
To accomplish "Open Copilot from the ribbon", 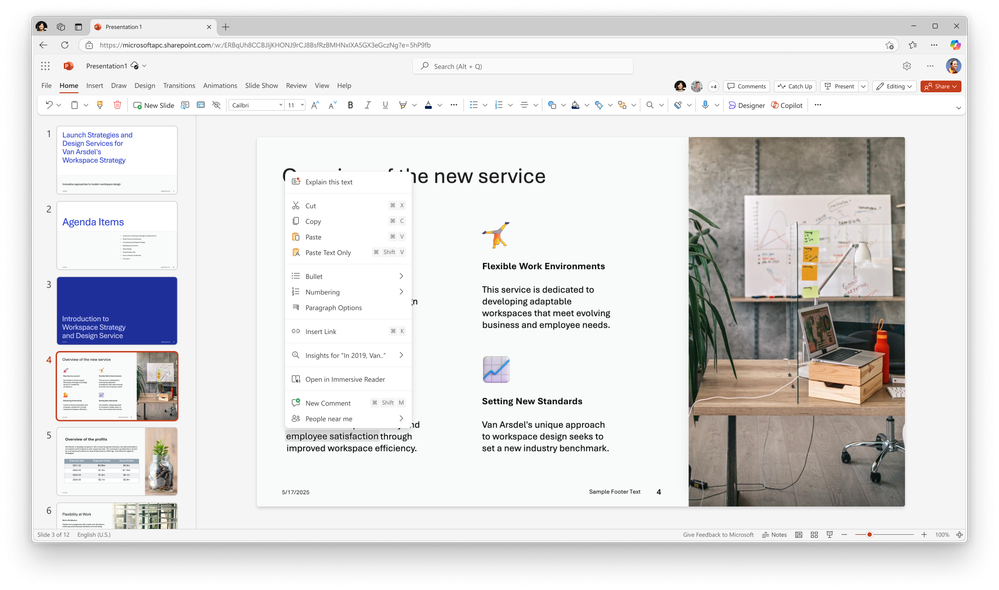I will point(786,104).
